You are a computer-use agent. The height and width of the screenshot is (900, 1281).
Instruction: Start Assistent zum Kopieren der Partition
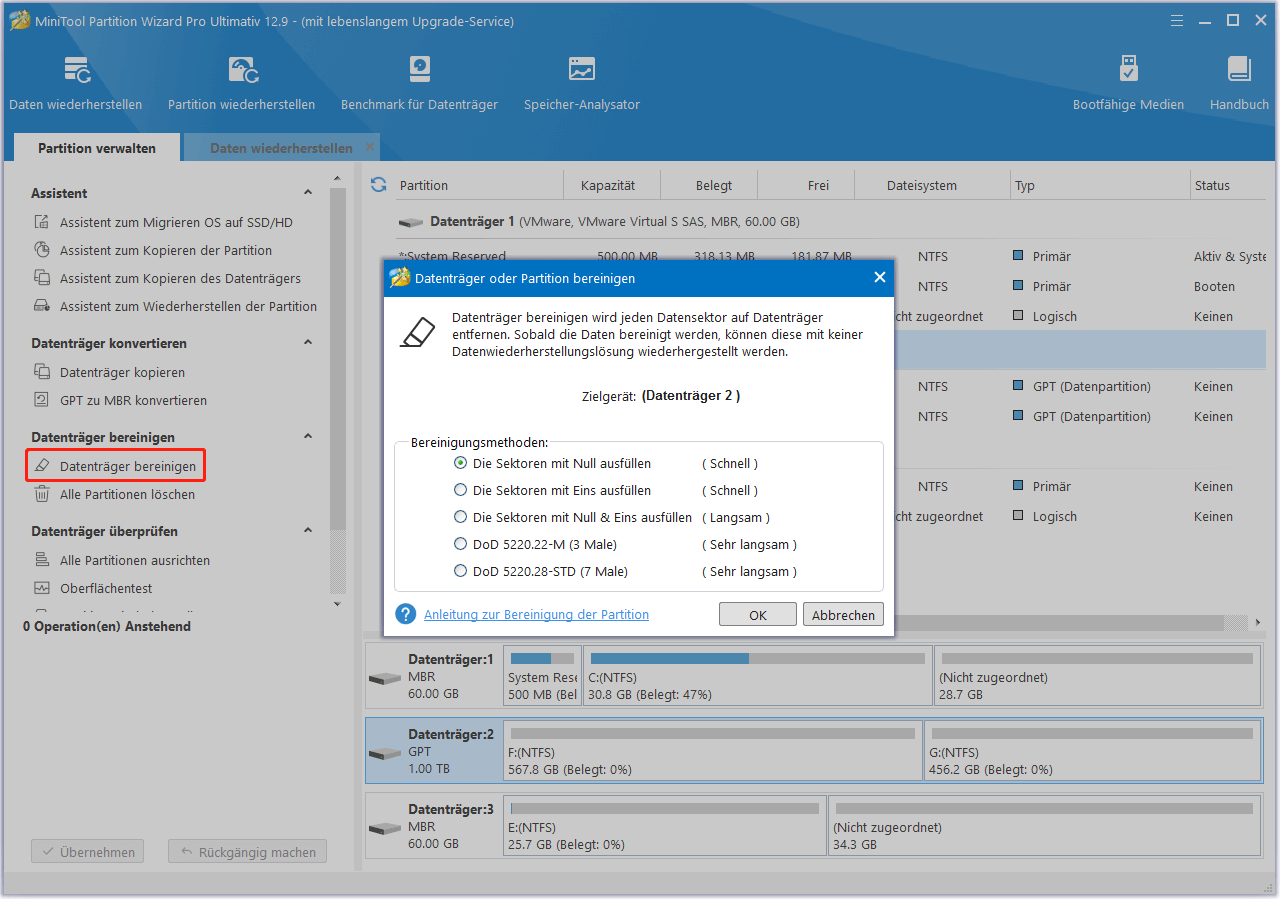pyautogui.click(x=166, y=251)
